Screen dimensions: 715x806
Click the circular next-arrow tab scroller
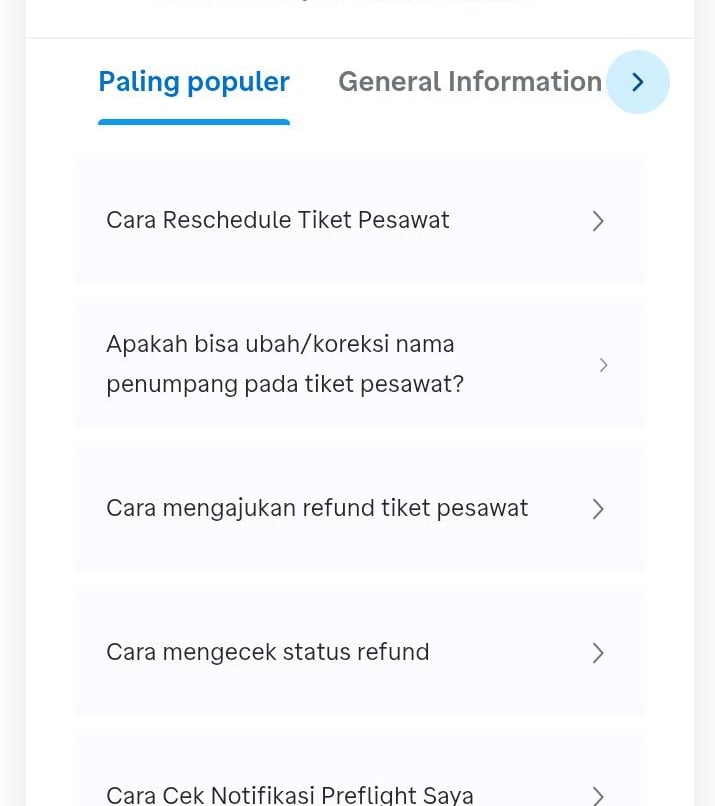coord(637,82)
